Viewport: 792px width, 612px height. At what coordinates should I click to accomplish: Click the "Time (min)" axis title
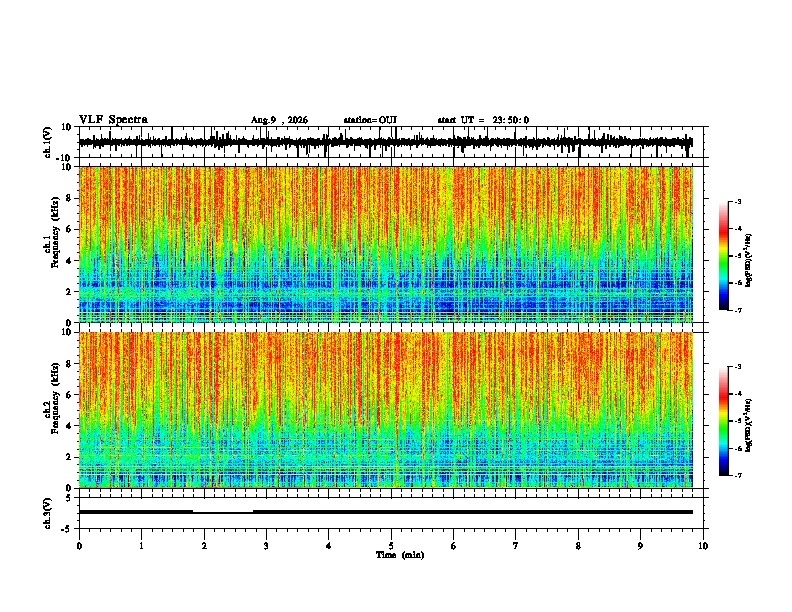(400, 555)
